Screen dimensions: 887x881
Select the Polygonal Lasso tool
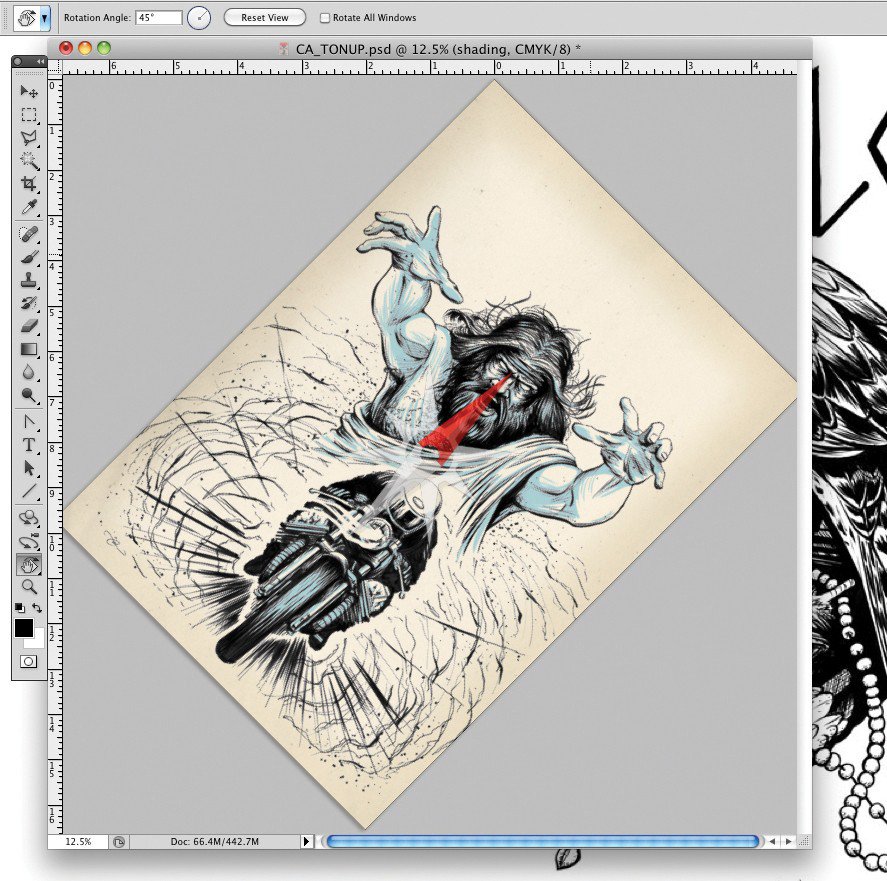coord(29,138)
